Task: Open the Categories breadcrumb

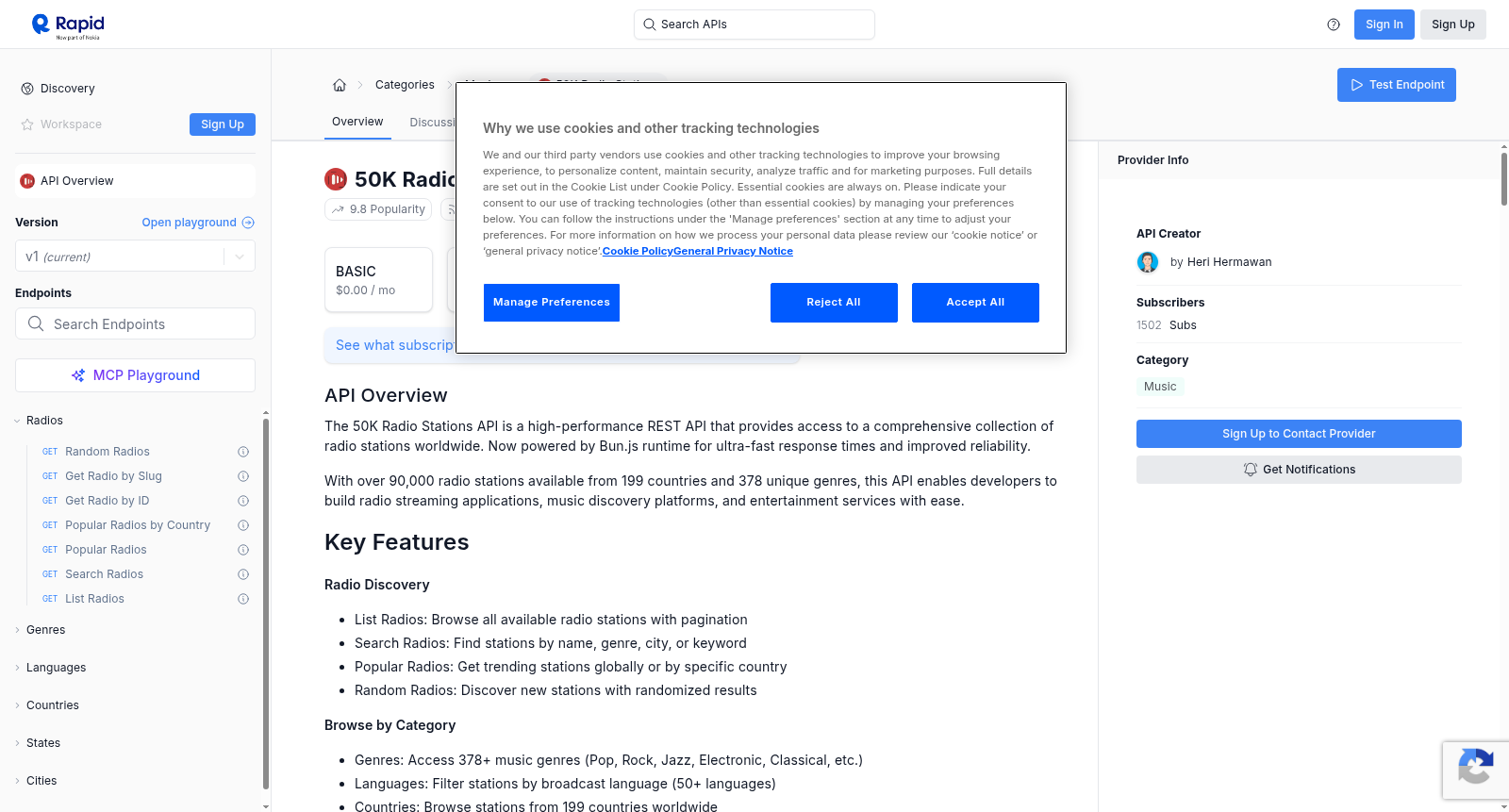Action: [405, 85]
